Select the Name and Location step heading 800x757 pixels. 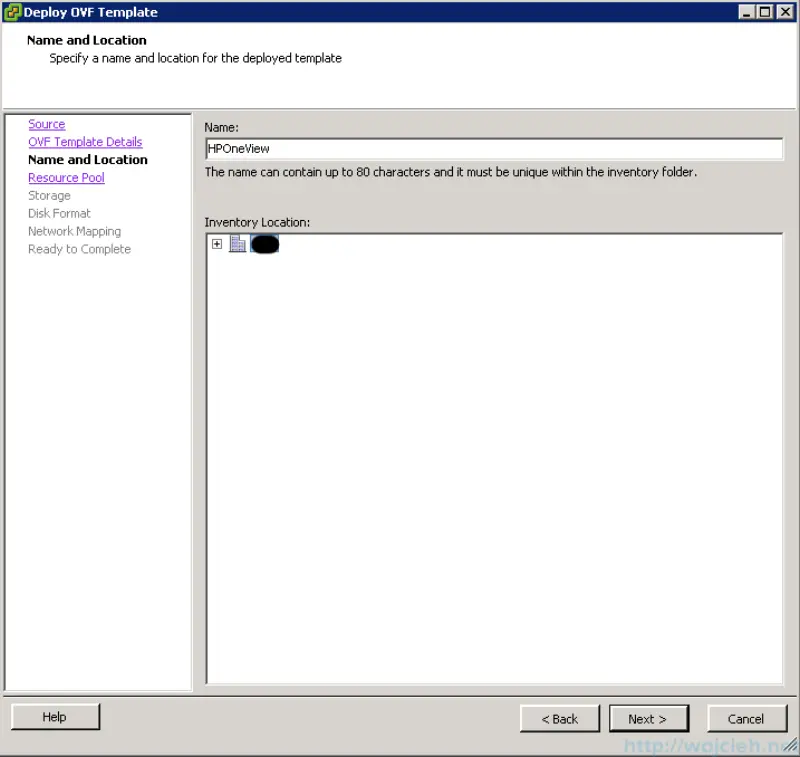tap(87, 159)
